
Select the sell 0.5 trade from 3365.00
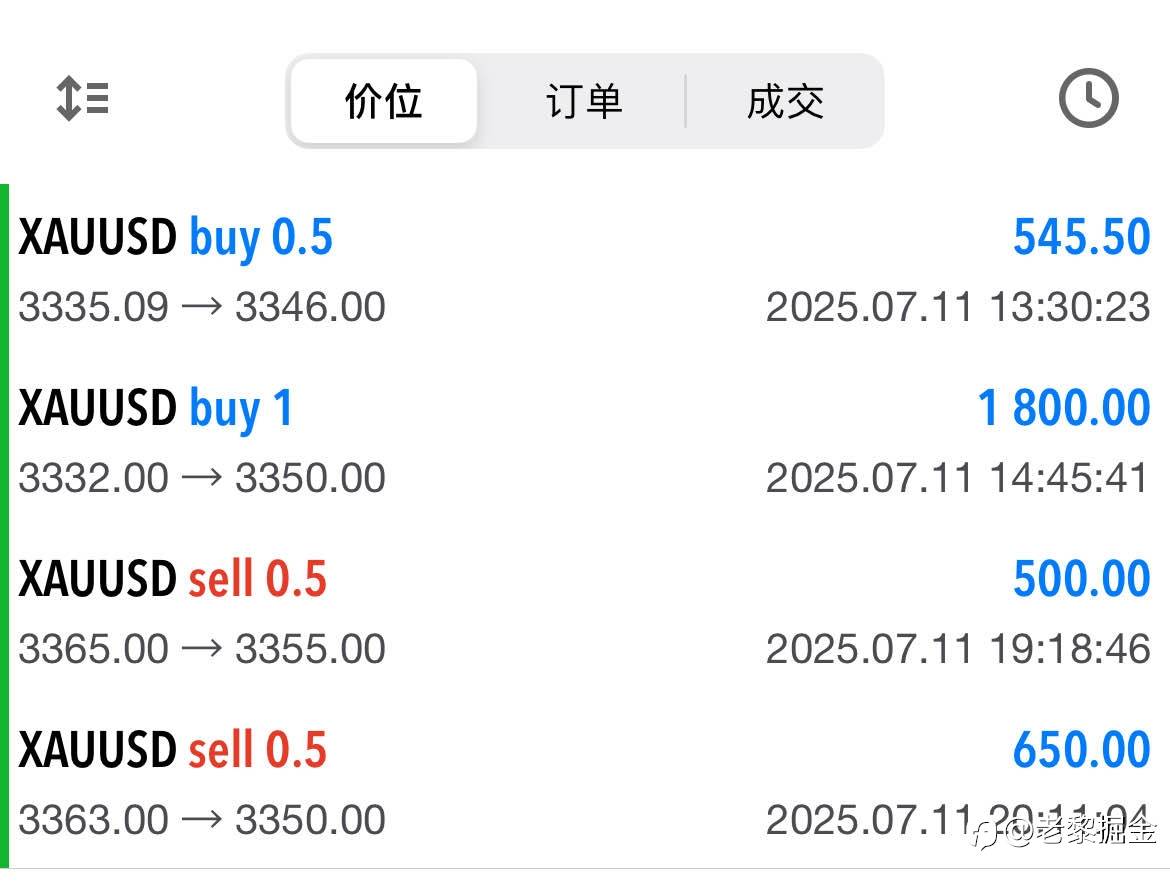(x=585, y=612)
